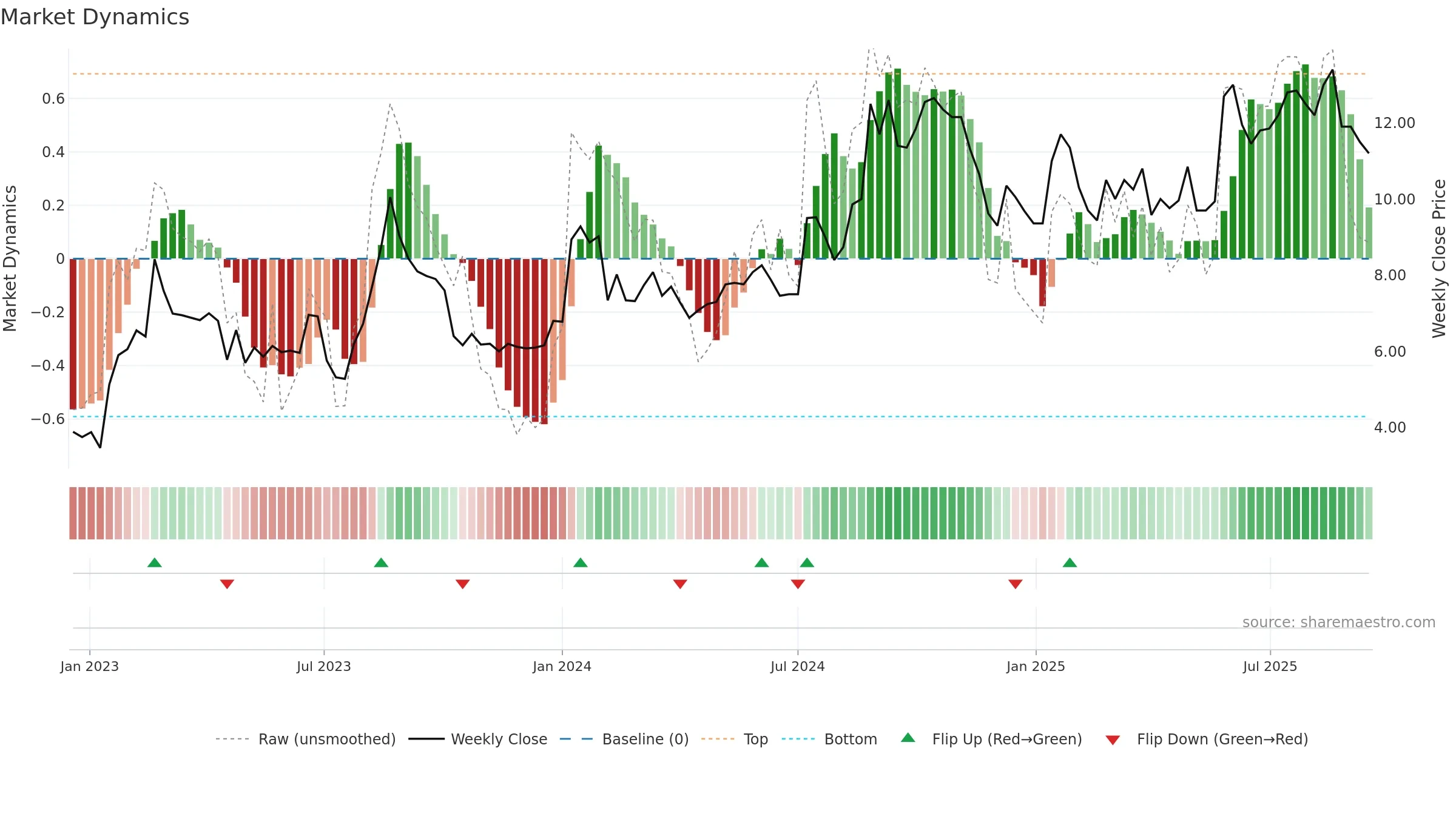Click the −0.4 left axis tick label
Screen dimensions: 1456x819
click(x=48, y=365)
